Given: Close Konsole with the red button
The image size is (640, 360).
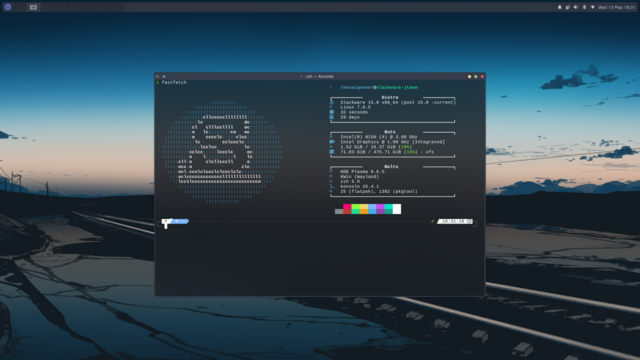Looking at the screenshot, I should 482,76.
